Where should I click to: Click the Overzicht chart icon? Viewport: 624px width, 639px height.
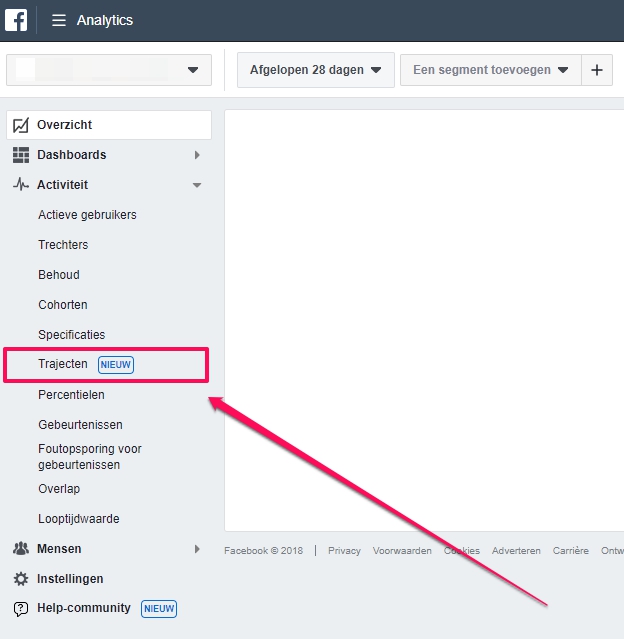tap(20, 125)
